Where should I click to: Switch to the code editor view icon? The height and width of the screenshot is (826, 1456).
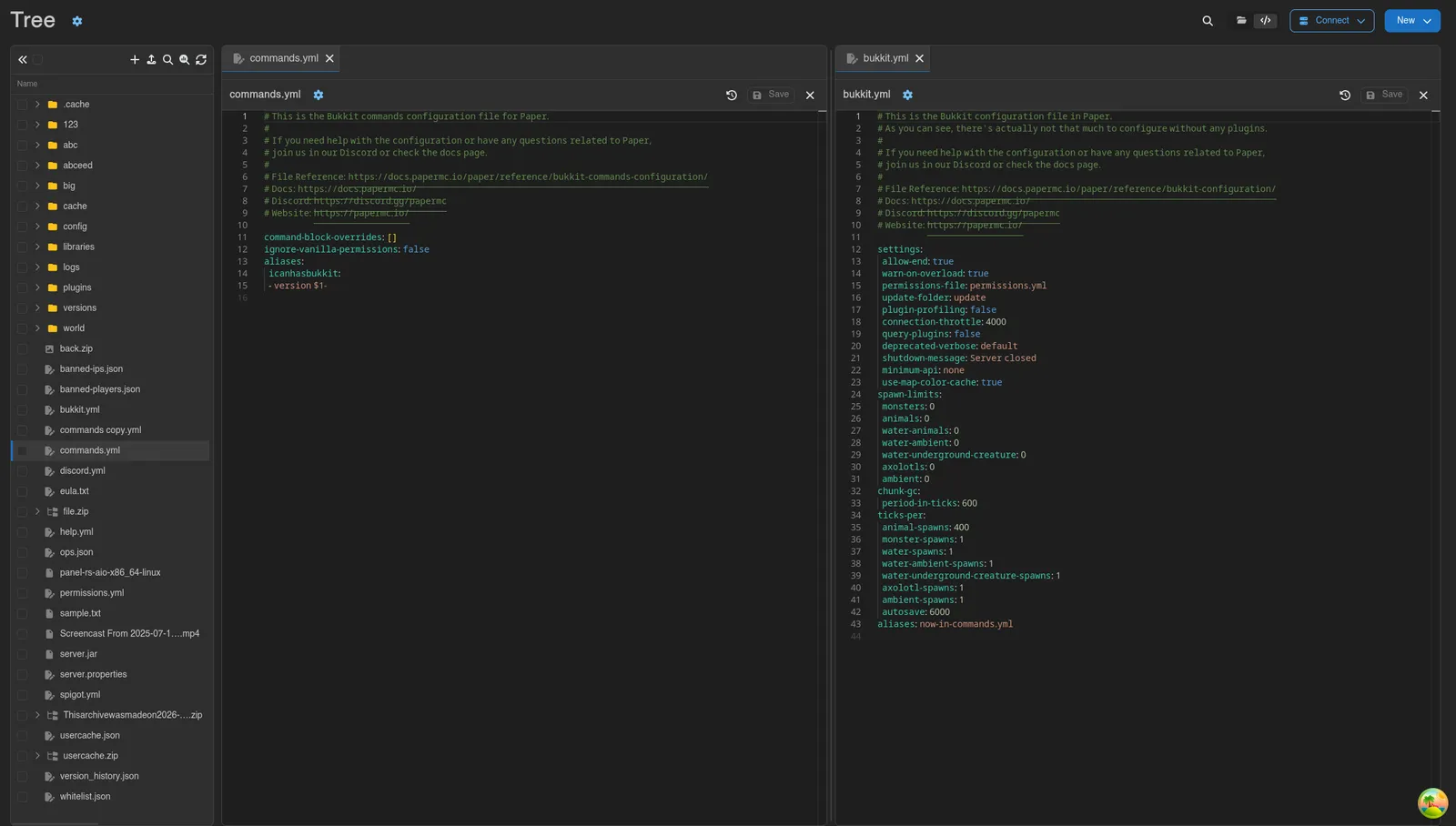1266,20
